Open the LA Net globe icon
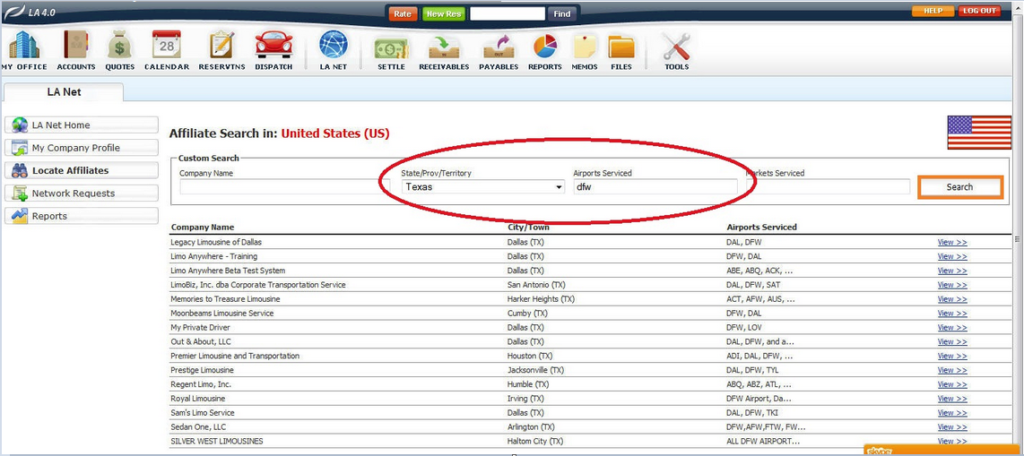1024x456 pixels. coord(332,46)
